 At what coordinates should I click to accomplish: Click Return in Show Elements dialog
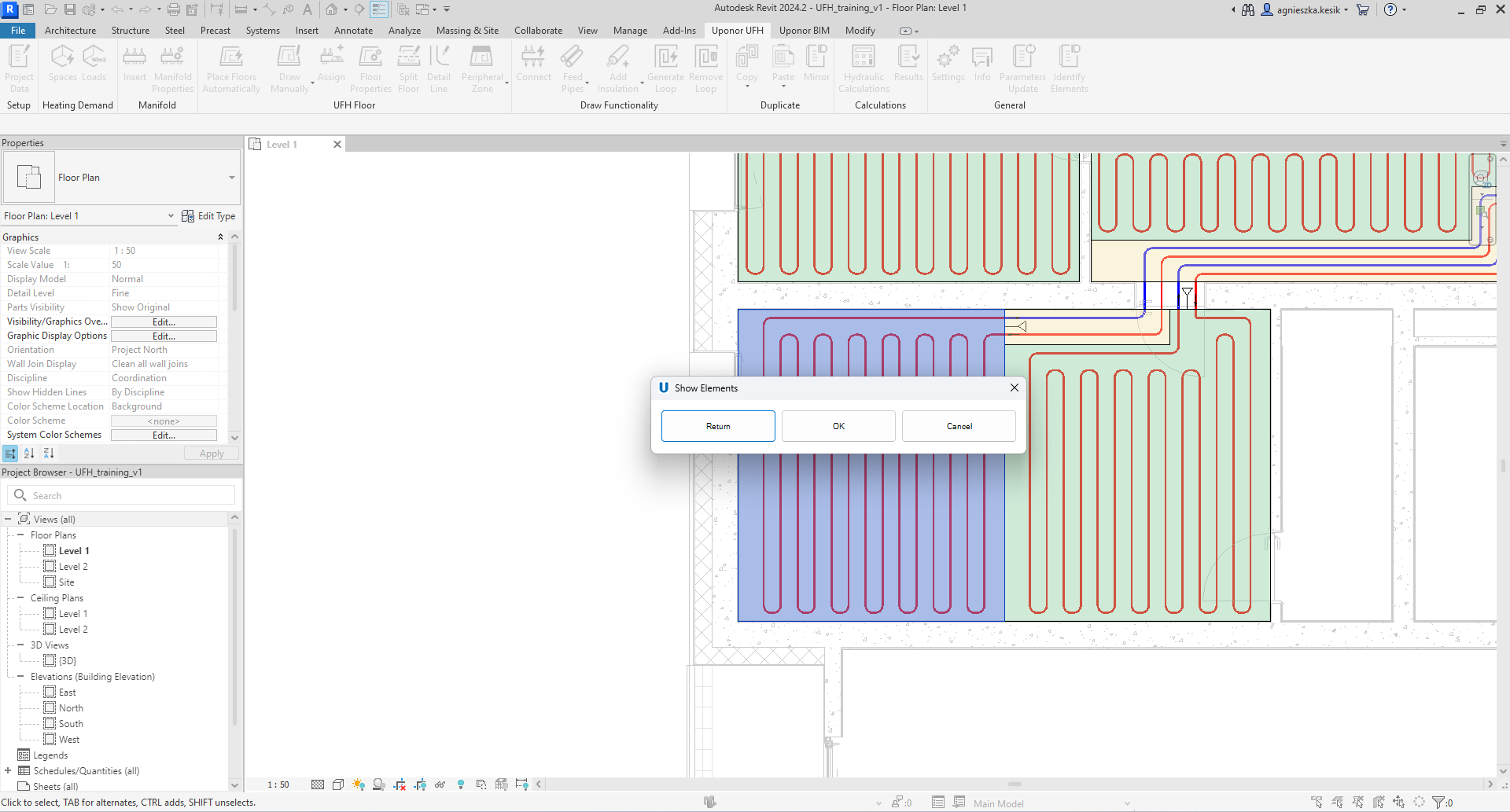718,426
